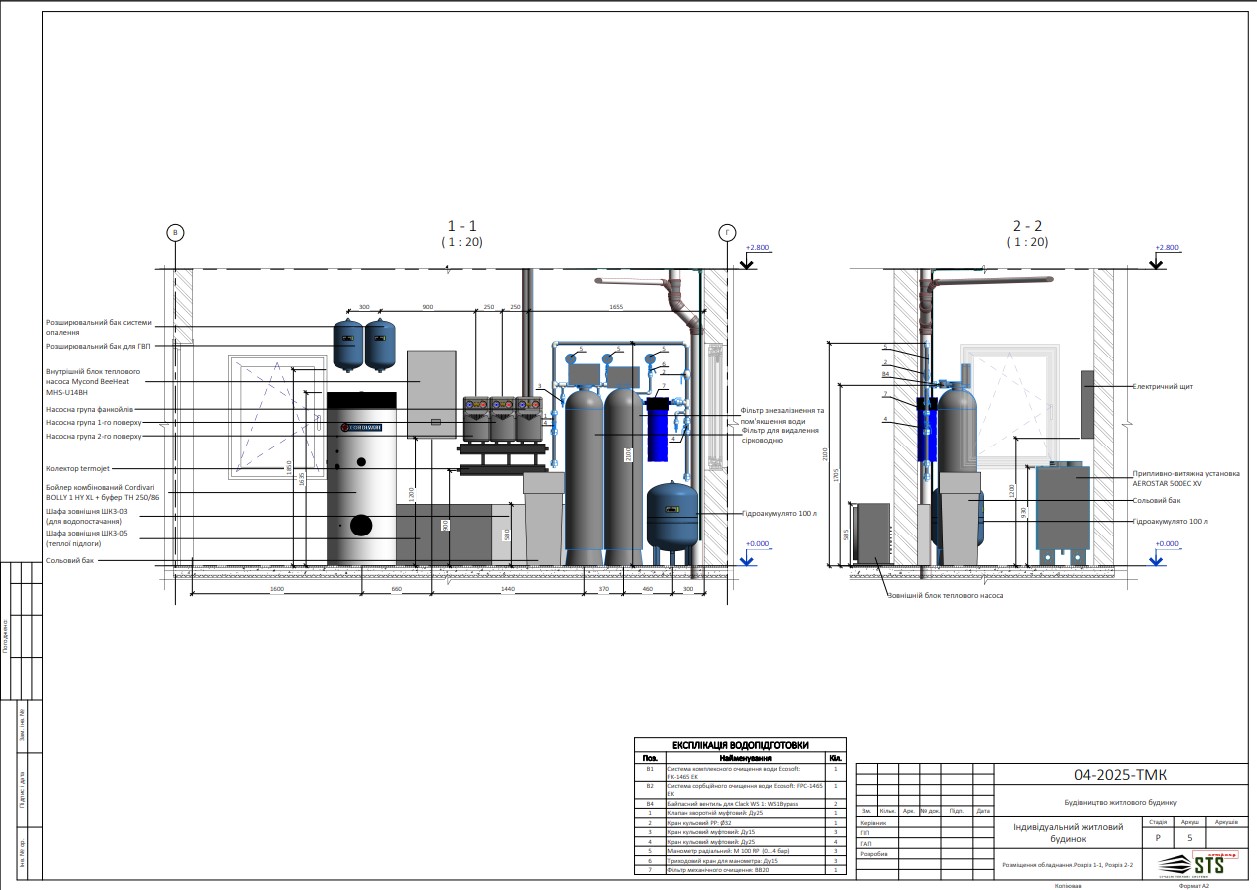Click the "2 - 2" section title
The height and width of the screenshot is (890, 1257).
pos(1027,226)
